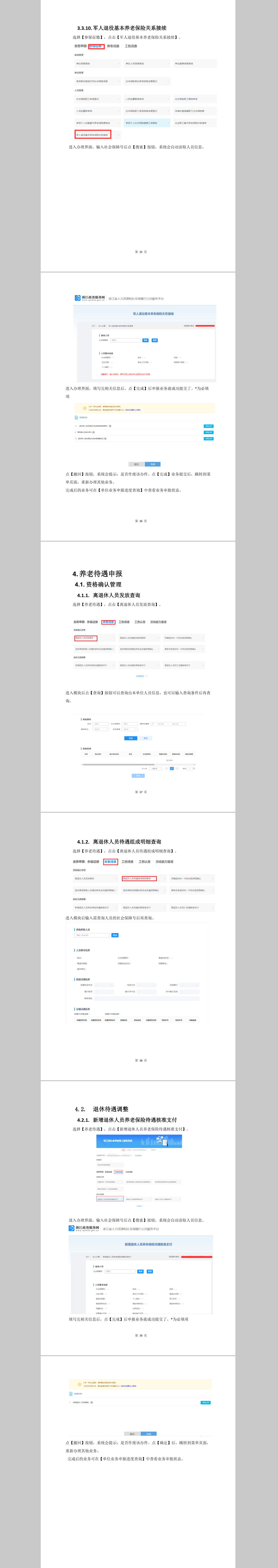278x1568 pixels.
Task: Click 本地上传 for third material on page 36
Action: pos(208,438)
